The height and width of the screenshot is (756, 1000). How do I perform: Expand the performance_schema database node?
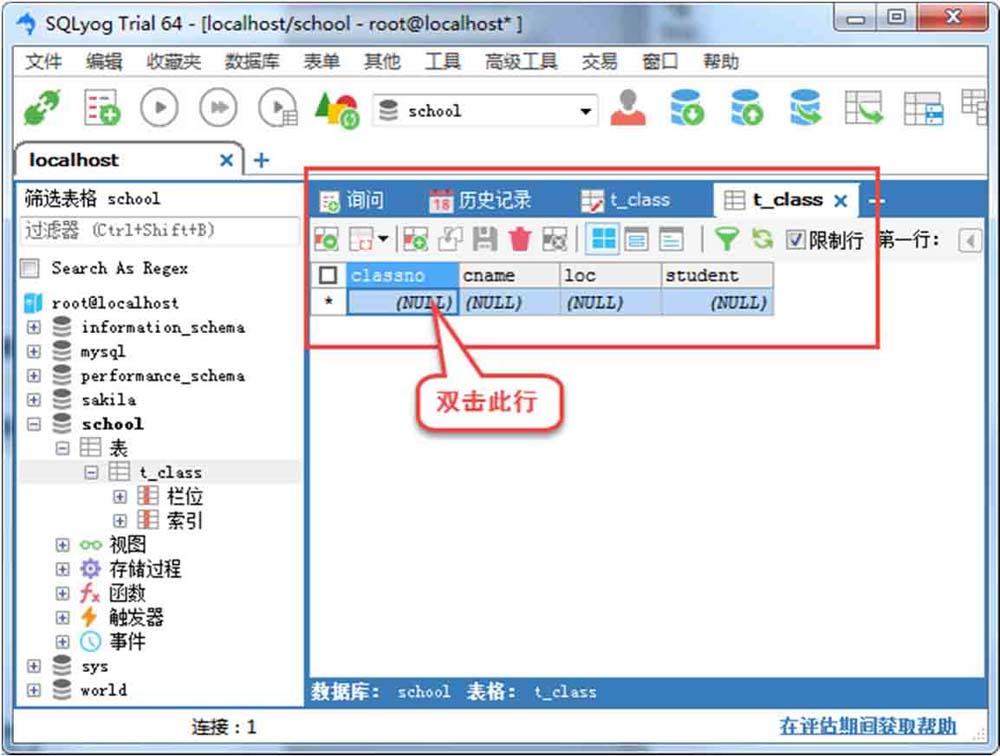(34, 376)
